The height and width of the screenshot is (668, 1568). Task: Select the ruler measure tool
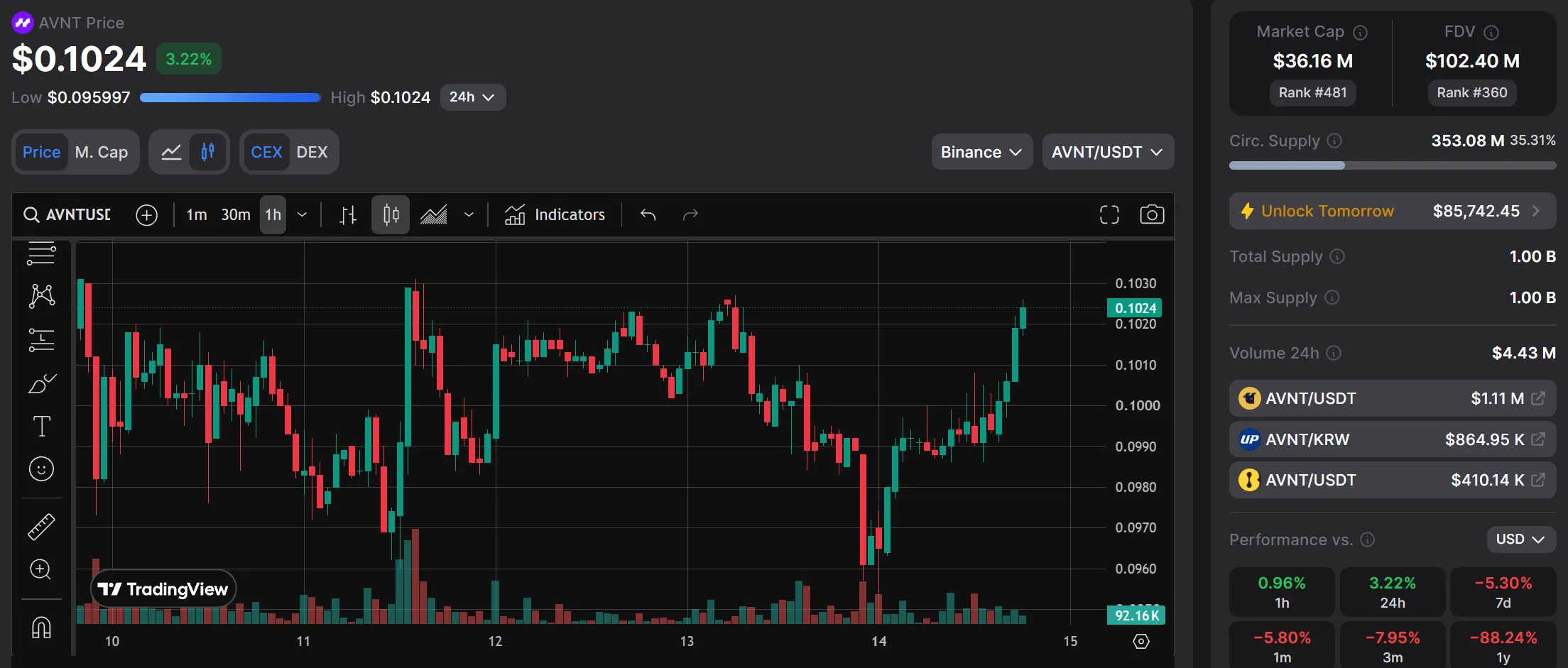click(41, 527)
